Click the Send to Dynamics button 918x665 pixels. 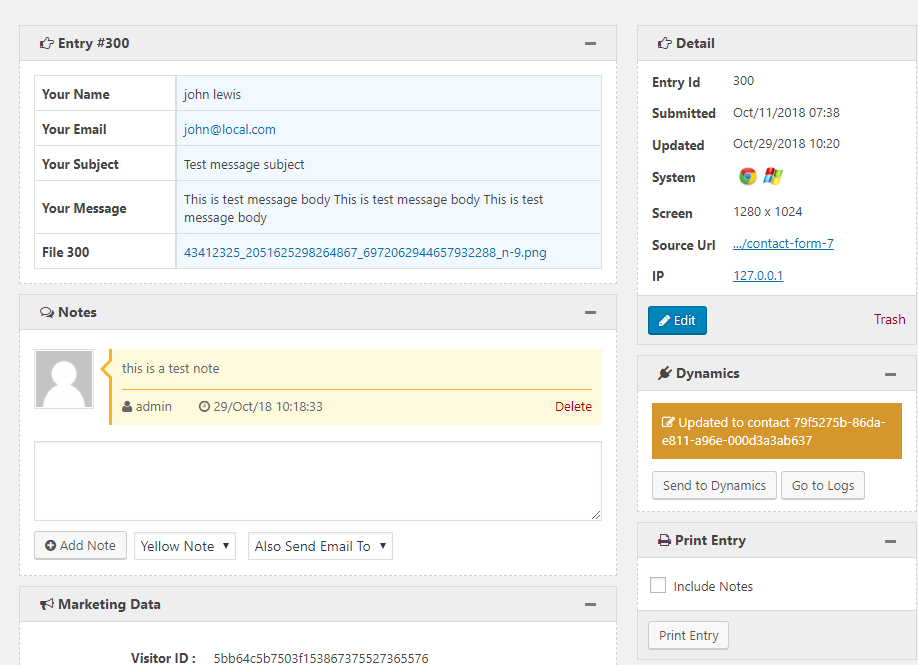coord(714,485)
